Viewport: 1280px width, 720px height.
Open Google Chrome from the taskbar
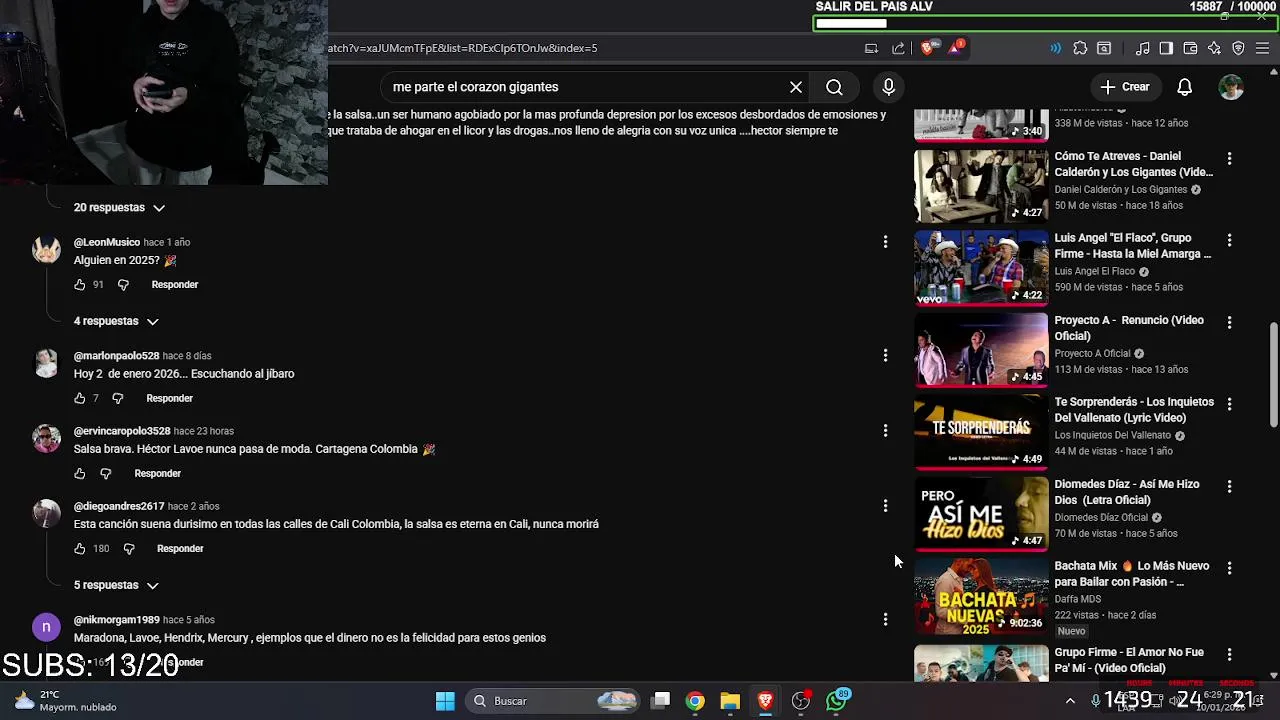point(695,701)
